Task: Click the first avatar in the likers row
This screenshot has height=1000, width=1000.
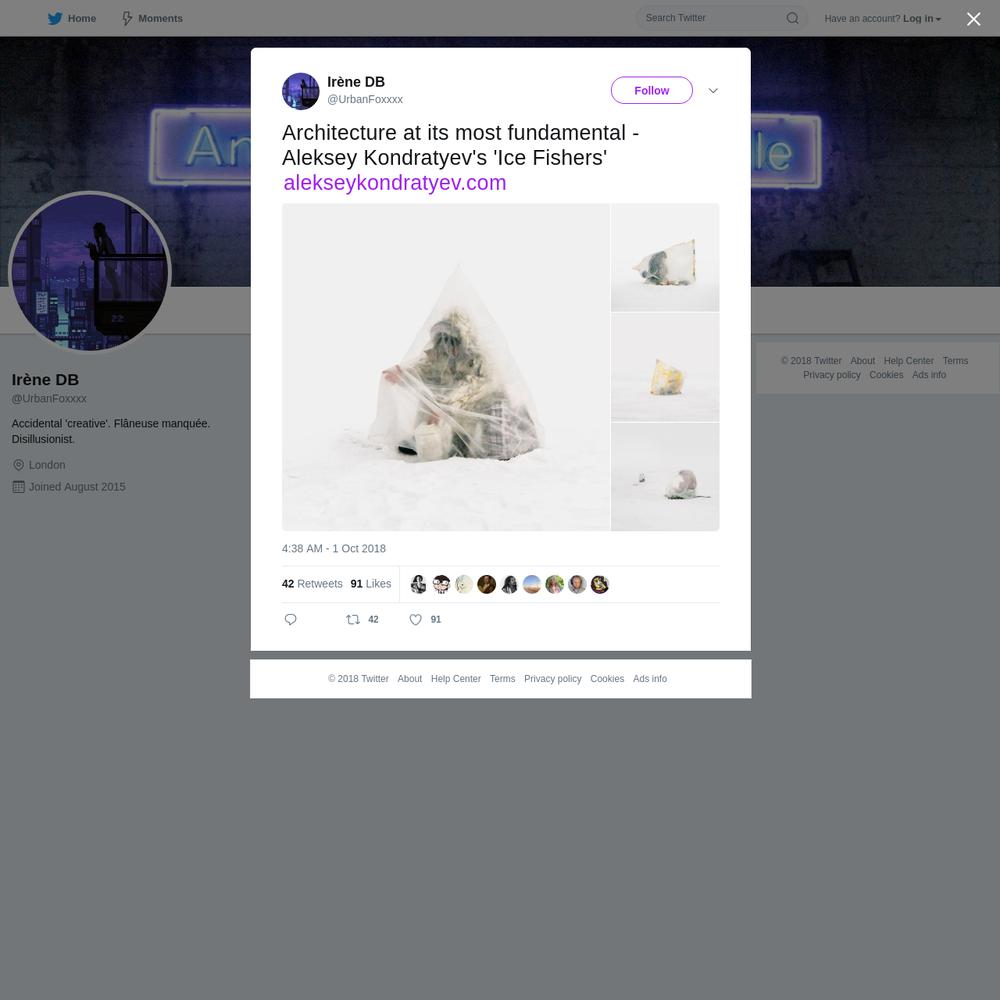Action: tap(418, 584)
